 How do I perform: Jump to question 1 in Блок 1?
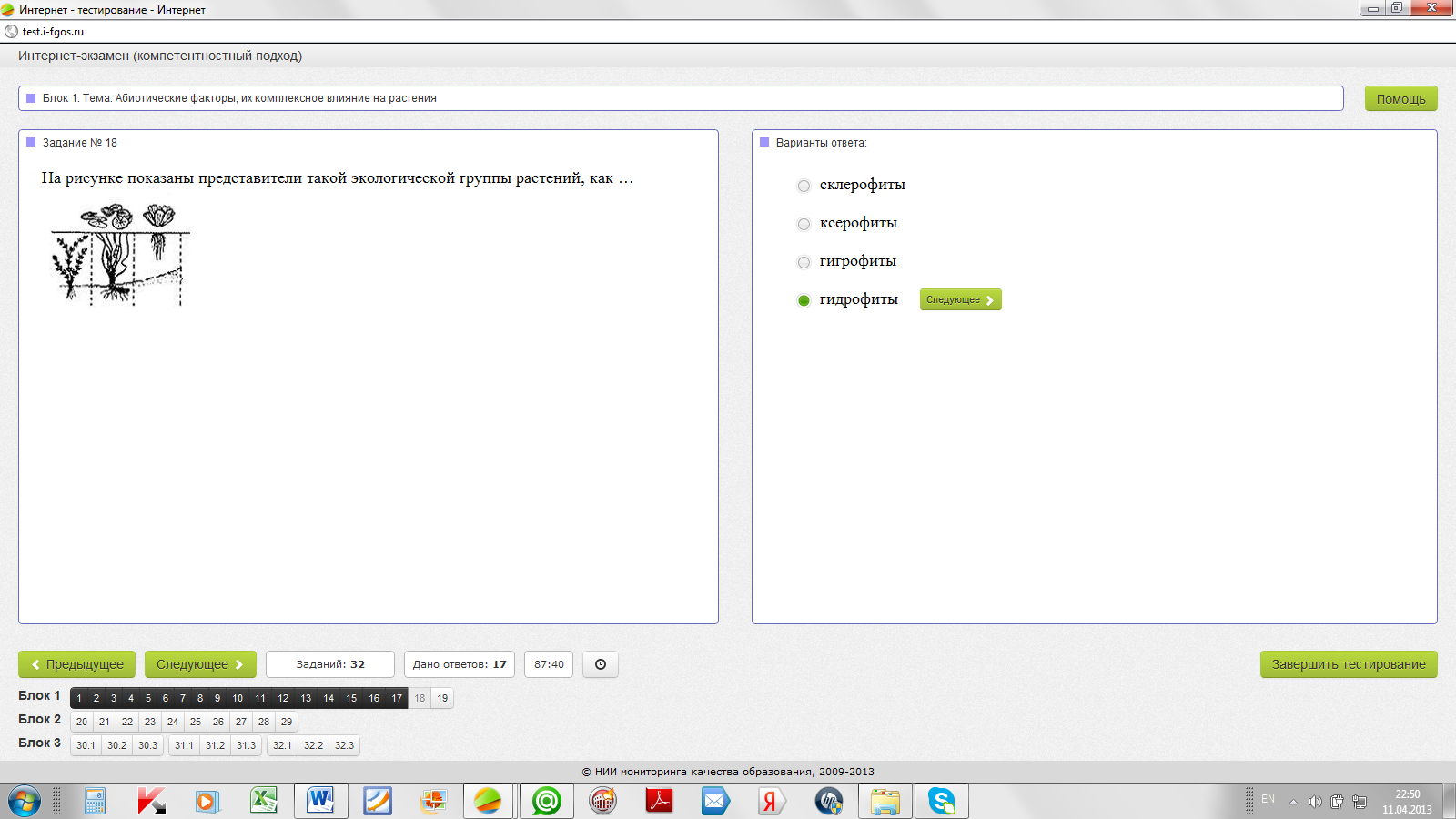pos(79,698)
